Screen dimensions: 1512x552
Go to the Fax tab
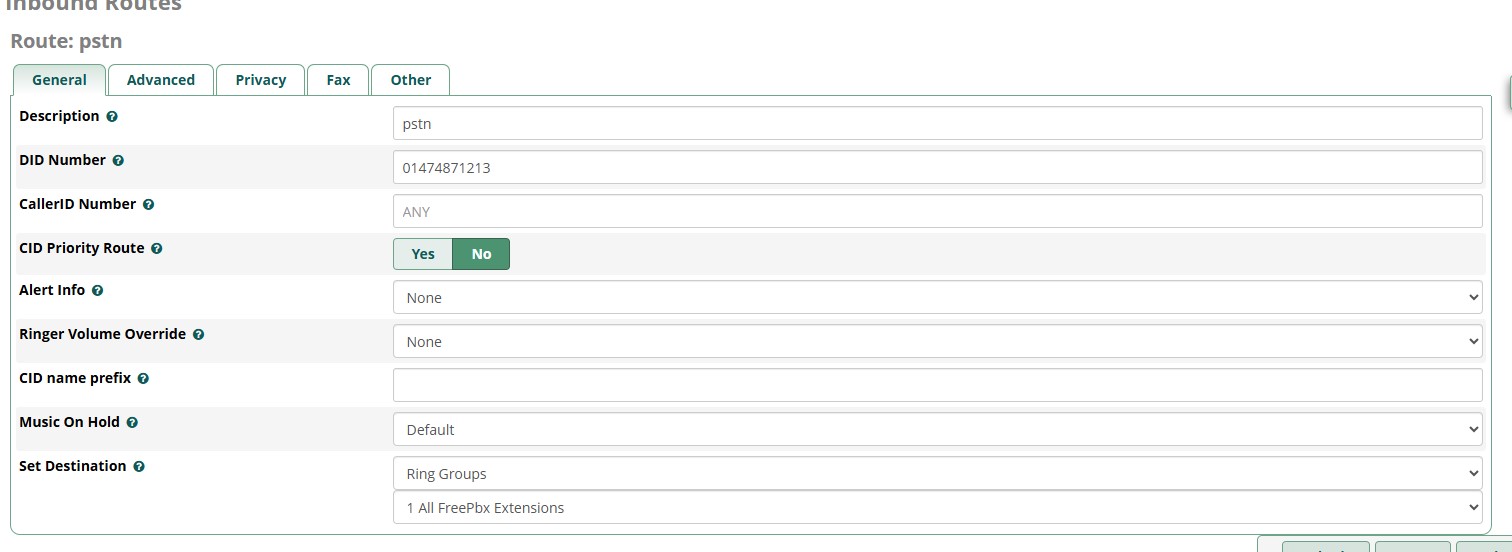pos(339,80)
